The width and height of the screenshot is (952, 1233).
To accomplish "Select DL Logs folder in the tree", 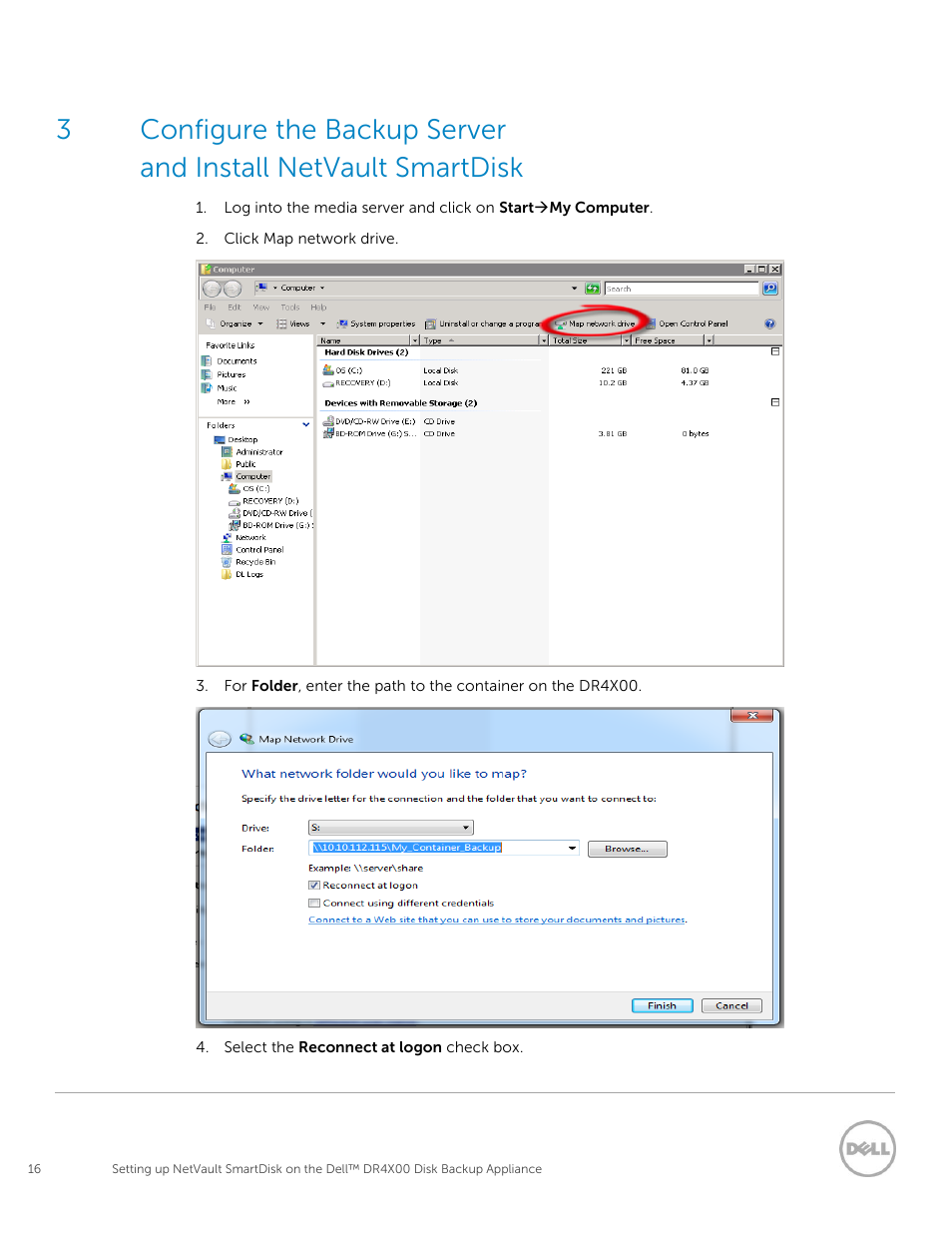I will click(242, 574).
